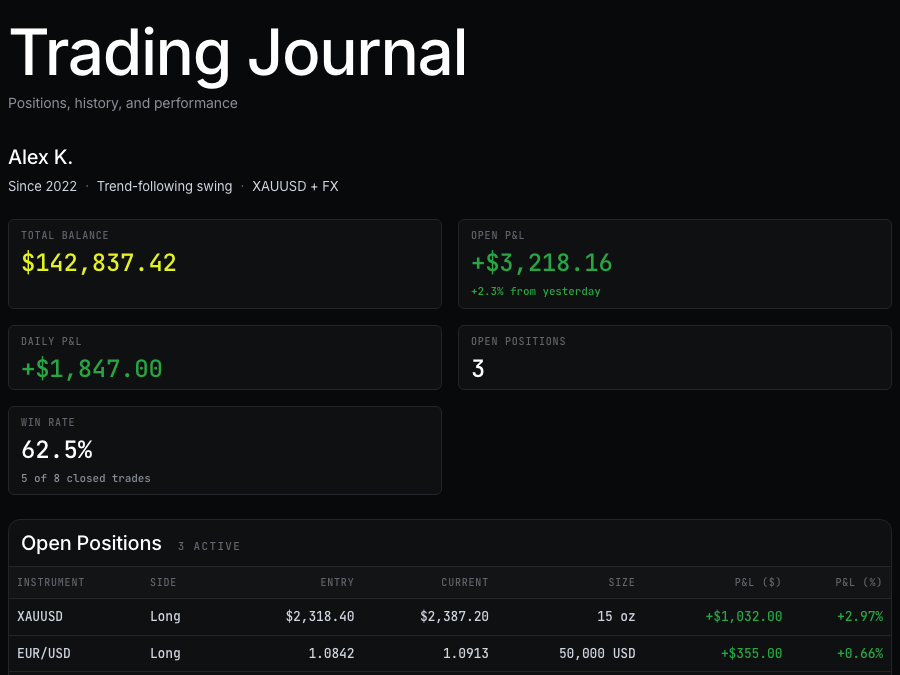
Task: Click the Daily P&L value +$1,847.00
Action: click(x=92, y=368)
